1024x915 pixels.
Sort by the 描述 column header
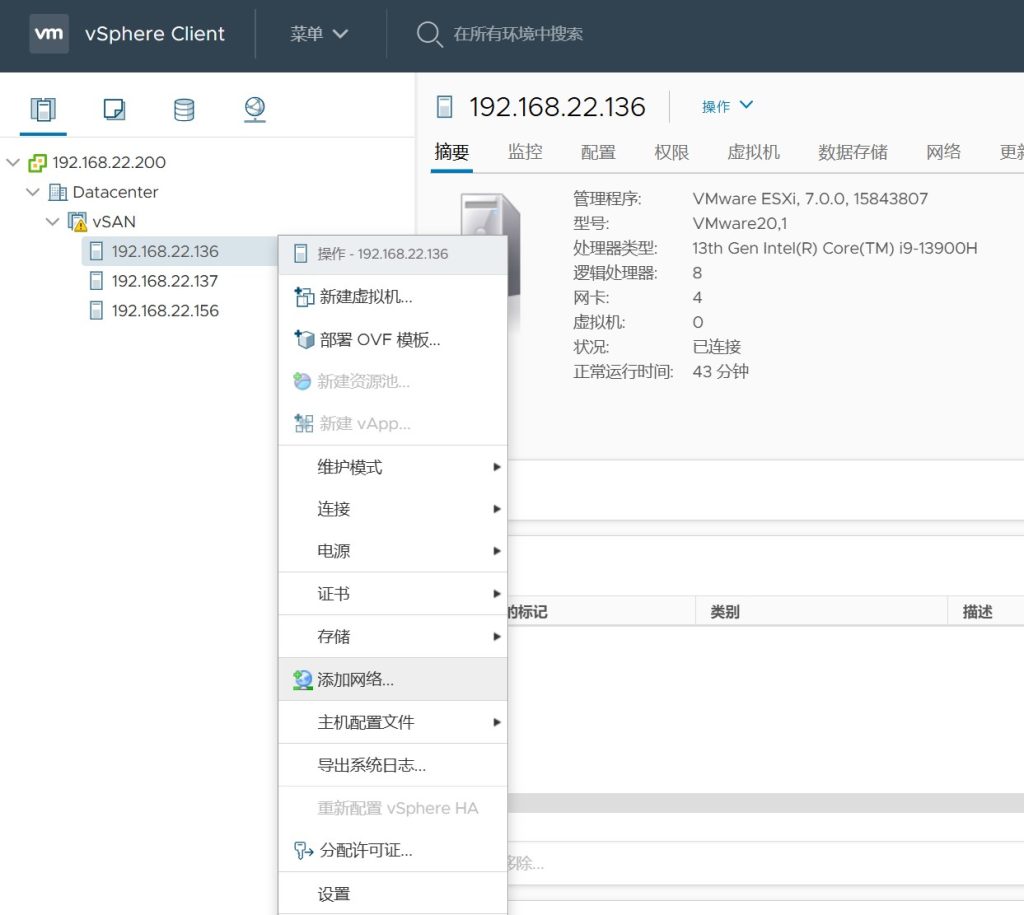pos(977,612)
